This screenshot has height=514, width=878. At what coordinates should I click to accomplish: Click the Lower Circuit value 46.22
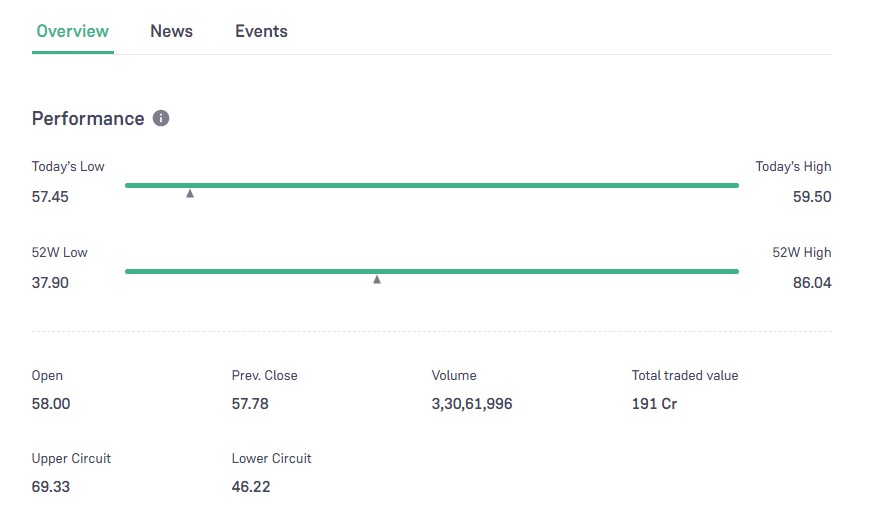[251, 487]
